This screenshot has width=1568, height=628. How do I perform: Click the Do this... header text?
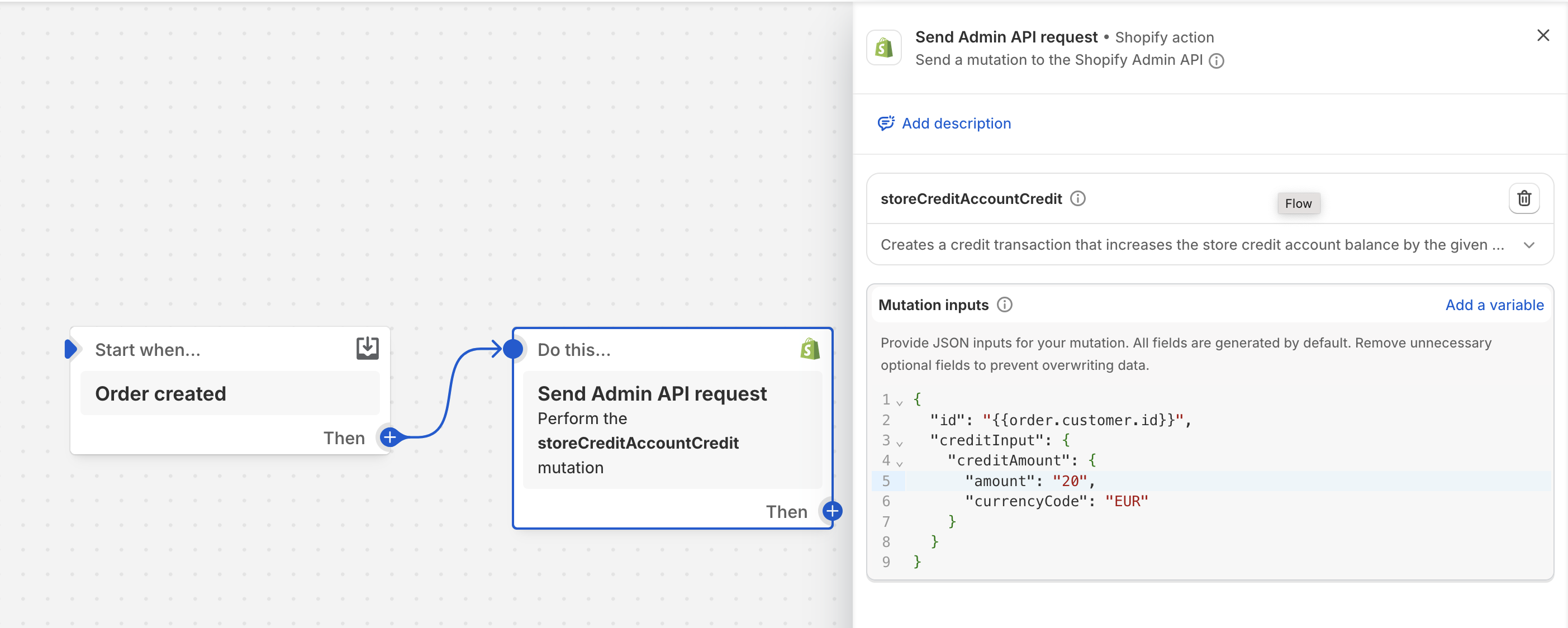click(x=573, y=350)
